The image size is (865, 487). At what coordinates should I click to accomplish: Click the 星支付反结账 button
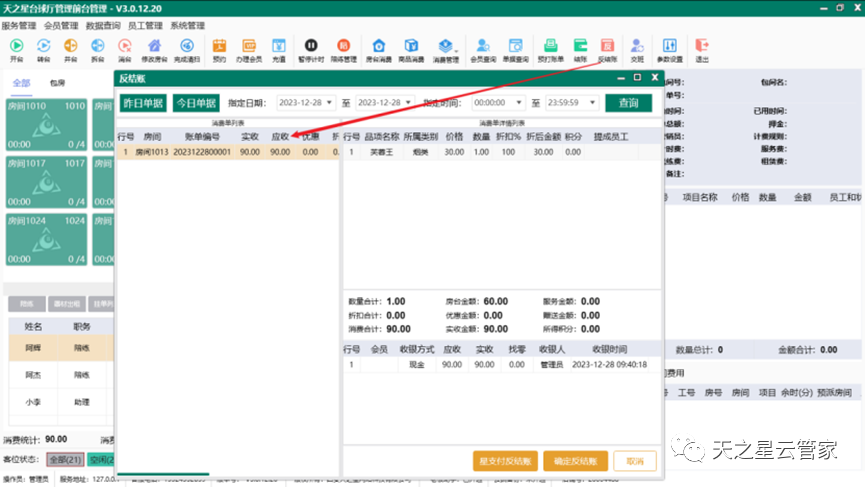(506, 461)
